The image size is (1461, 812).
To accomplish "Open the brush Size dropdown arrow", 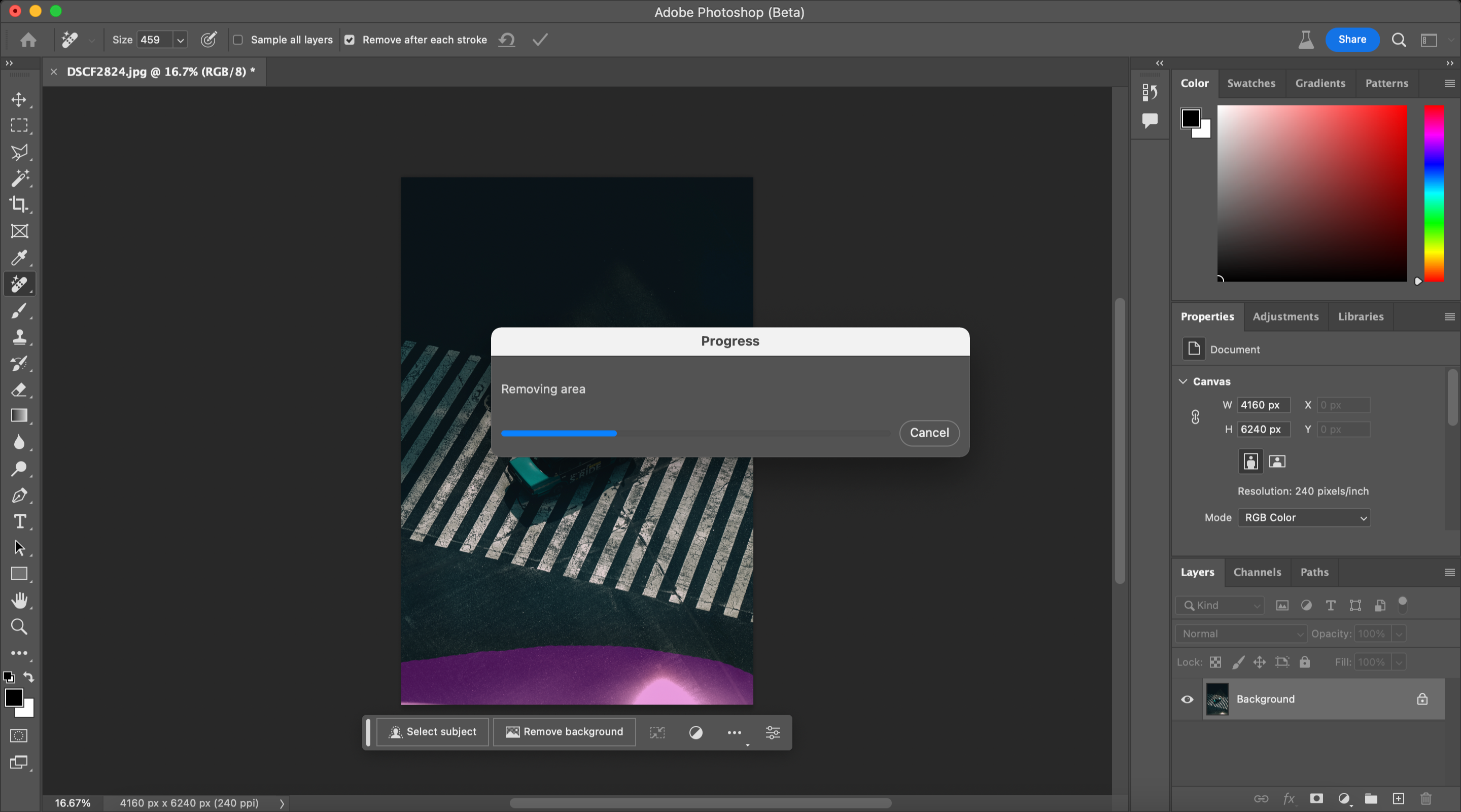I will (181, 40).
